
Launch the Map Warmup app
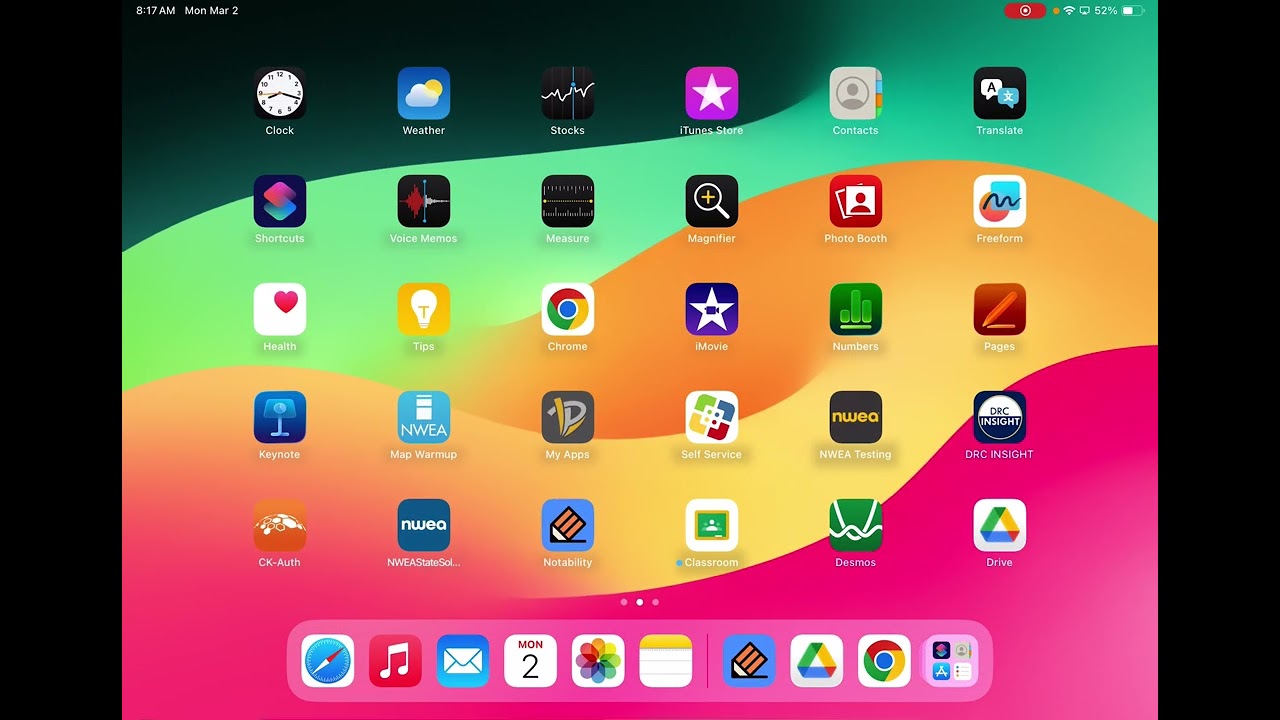click(424, 417)
